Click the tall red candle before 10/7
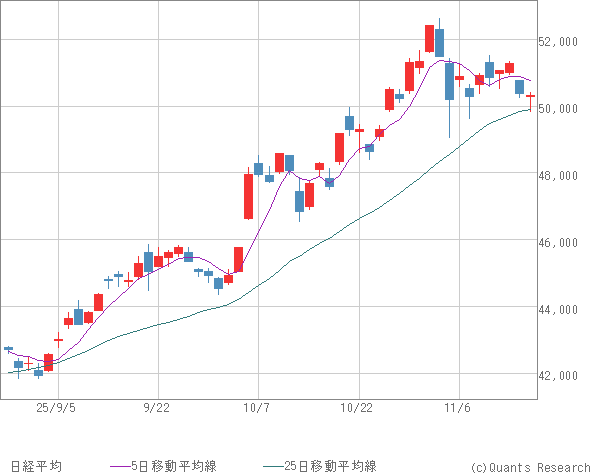 click(x=248, y=196)
